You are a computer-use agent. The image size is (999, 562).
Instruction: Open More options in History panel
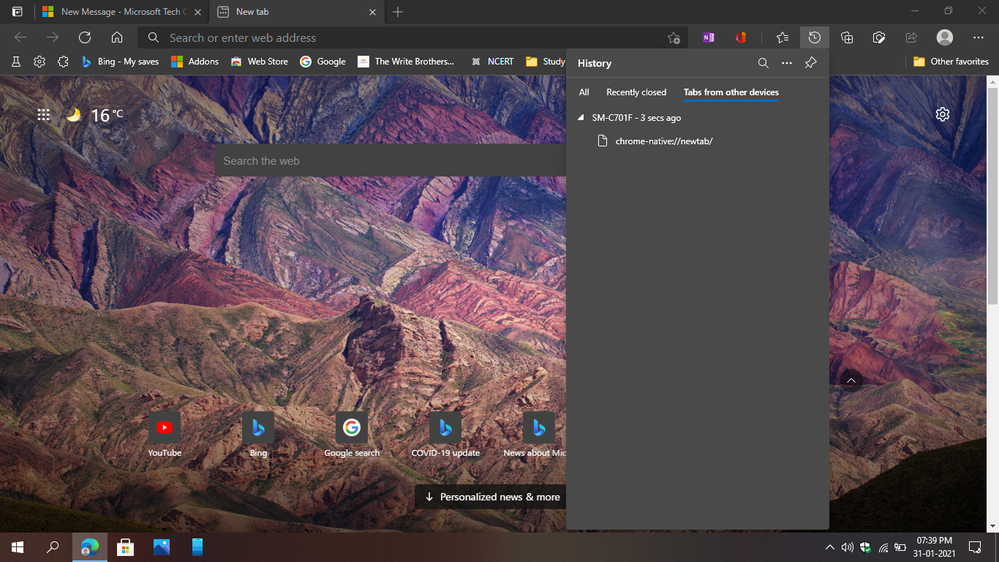pos(787,63)
